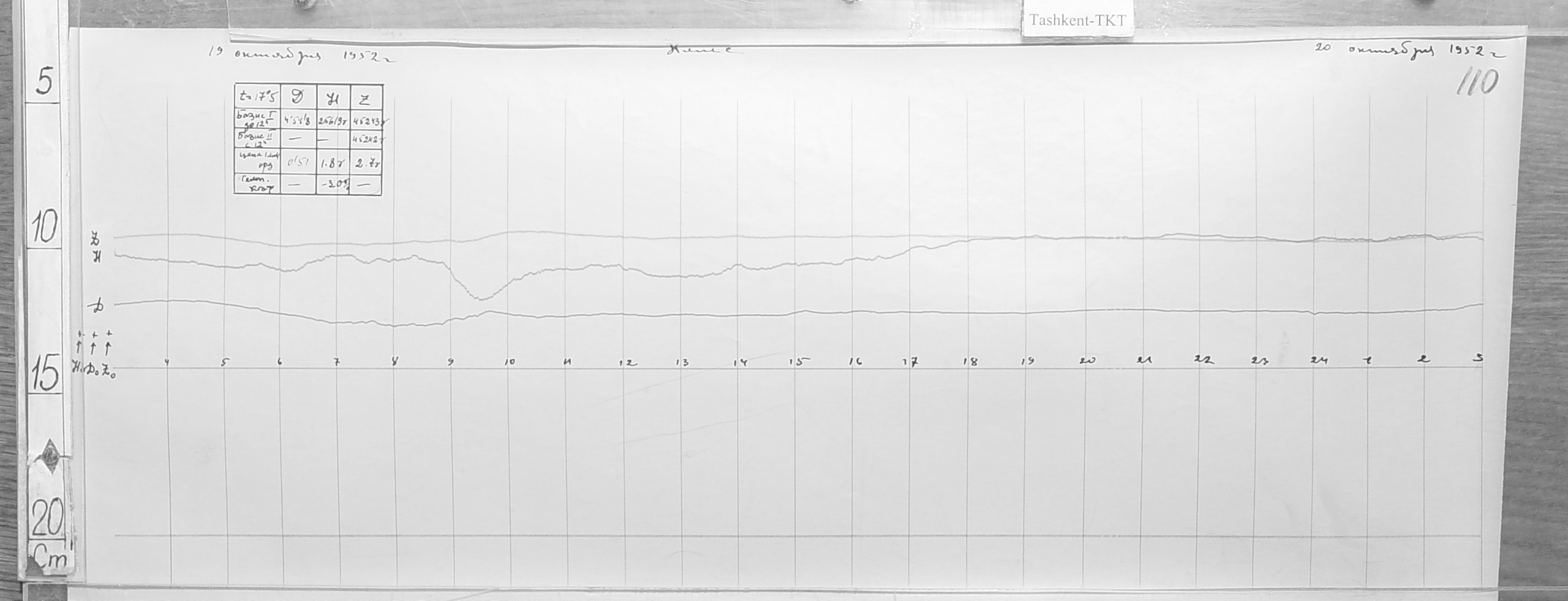Select the 20 October 1952 date note
Image resolution: width=1568 pixels, height=601 pixels.
1409,51
